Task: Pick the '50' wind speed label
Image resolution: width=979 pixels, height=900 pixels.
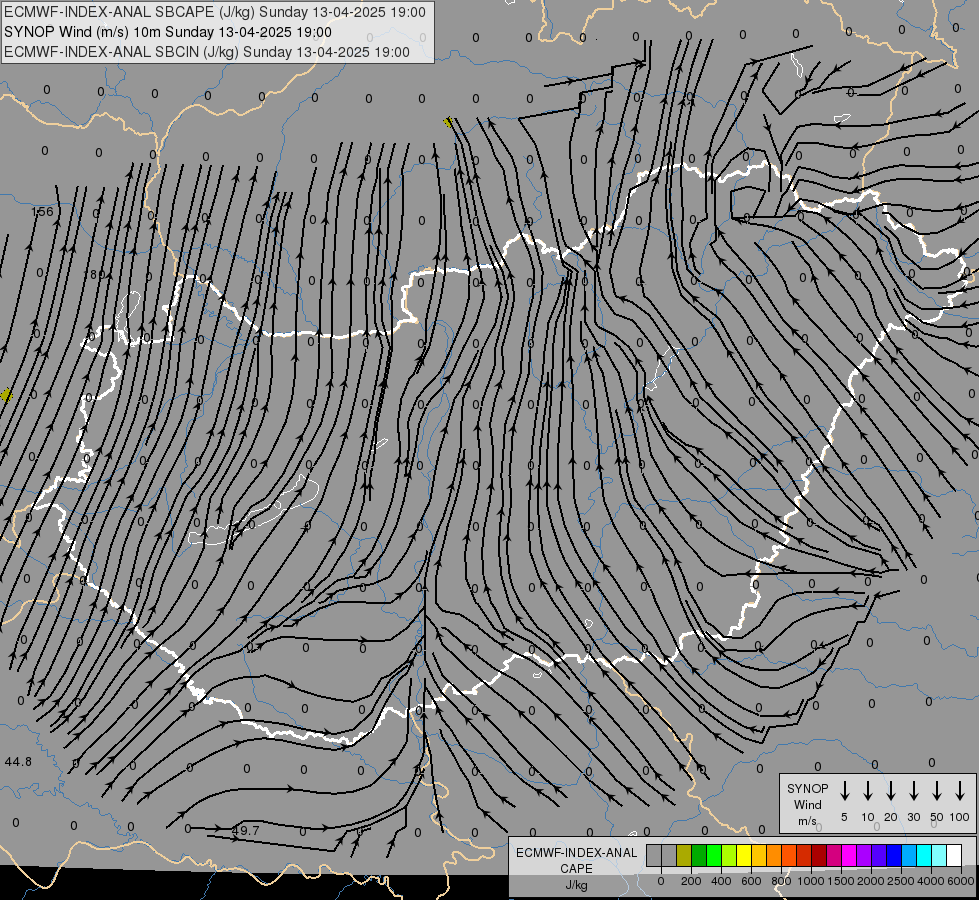Action: click(x=937, y=818)
